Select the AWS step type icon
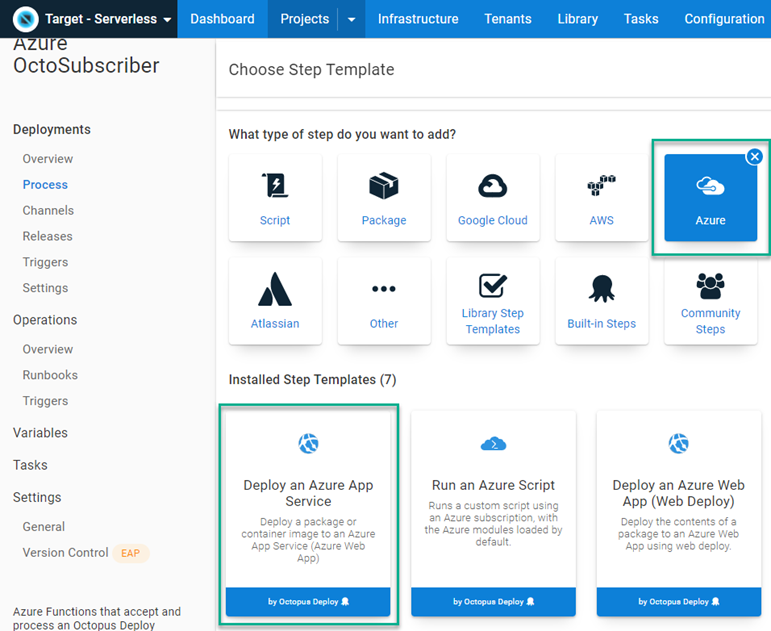Screen dimensions: 771x631 (x=601, y=185)
